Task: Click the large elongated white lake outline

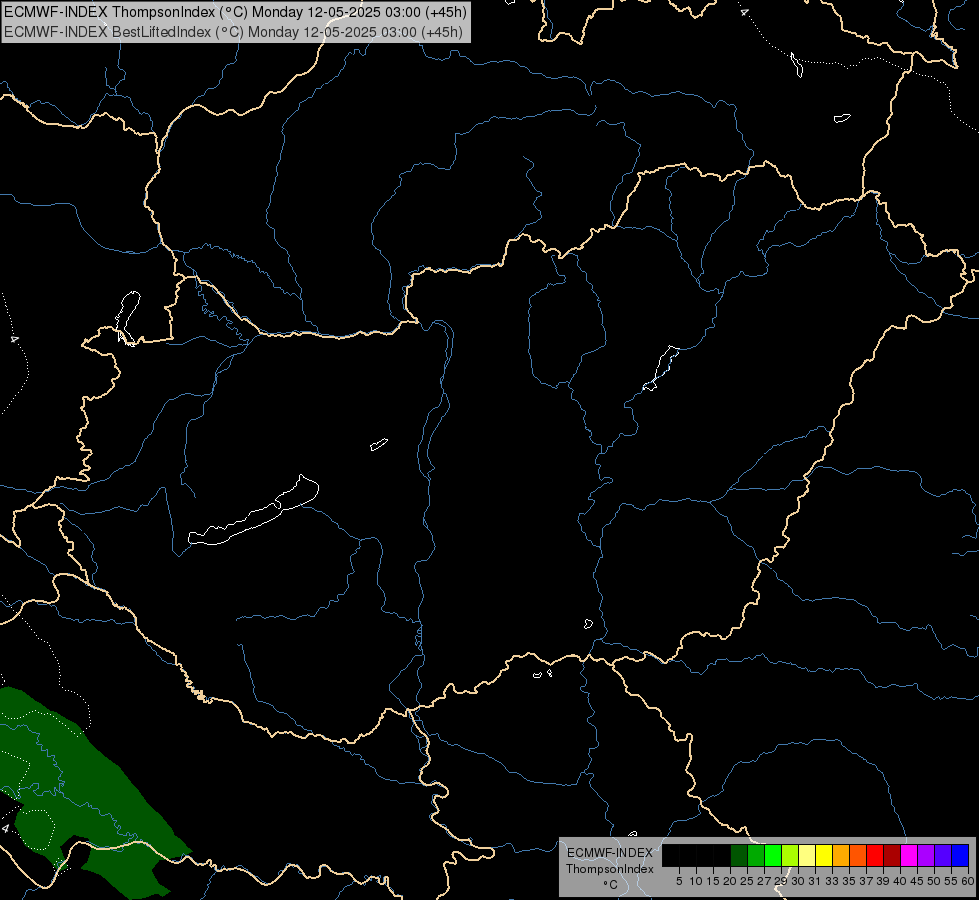Action: pos(253,512)
